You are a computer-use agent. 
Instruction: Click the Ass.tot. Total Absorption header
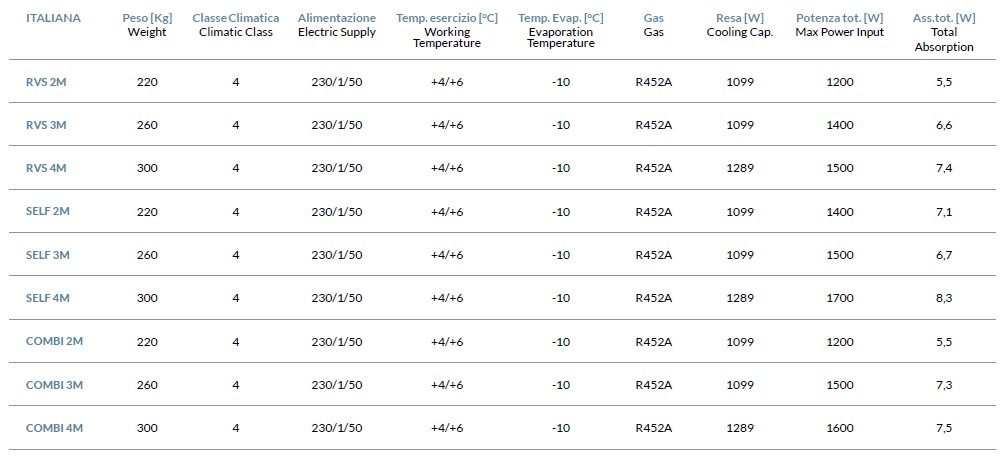click(x=944, y=33)
